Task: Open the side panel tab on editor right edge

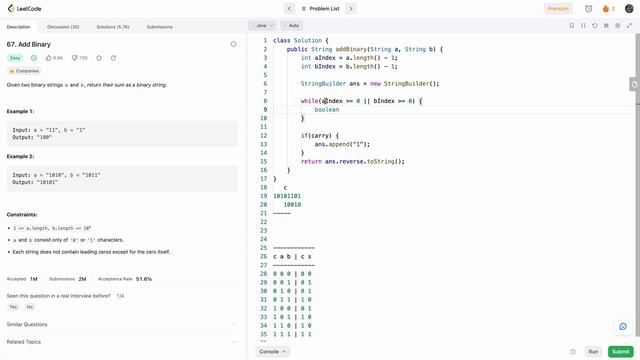Action: pos(634,84)
